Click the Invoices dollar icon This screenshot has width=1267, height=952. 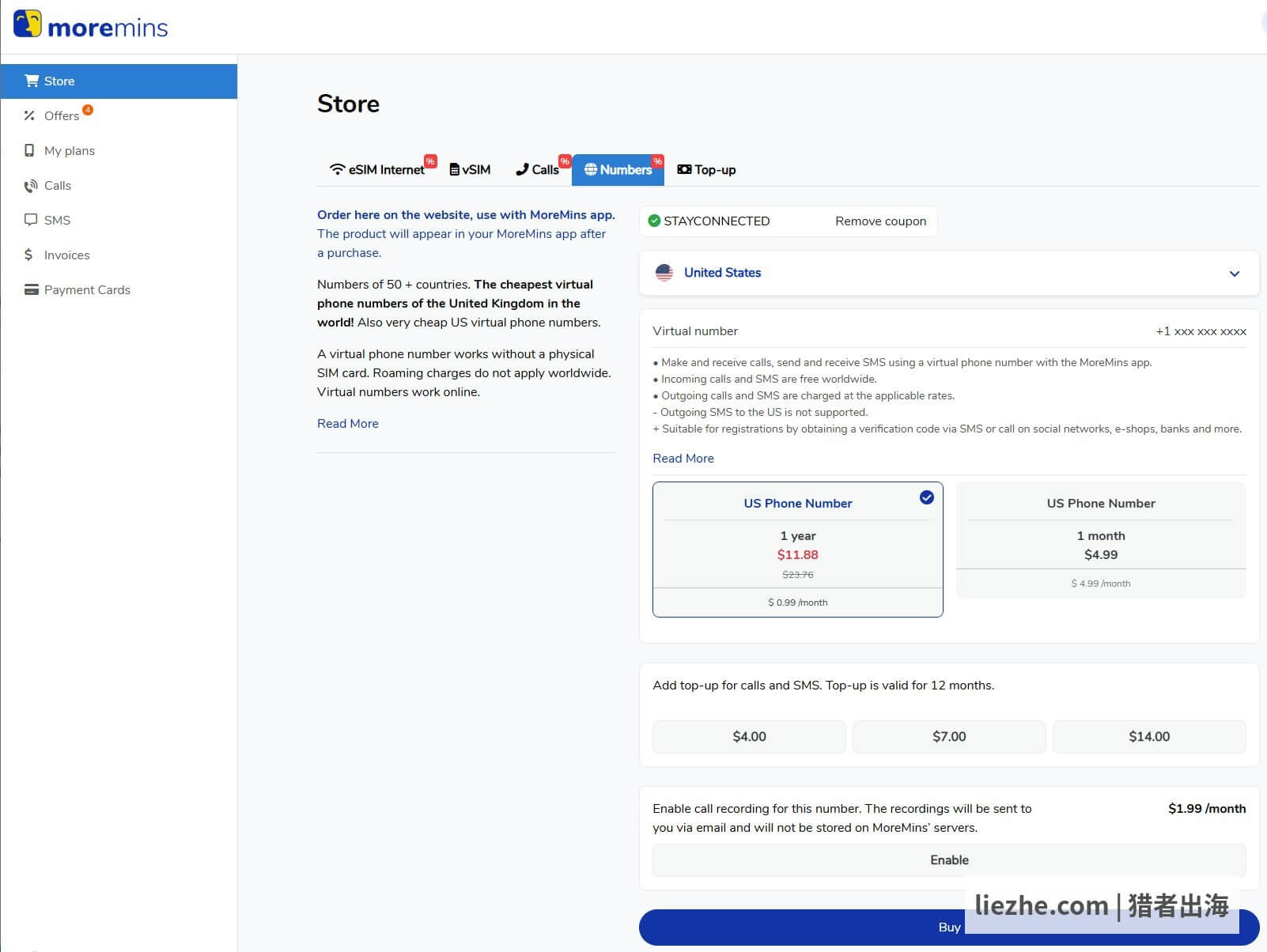pos(28,255)
